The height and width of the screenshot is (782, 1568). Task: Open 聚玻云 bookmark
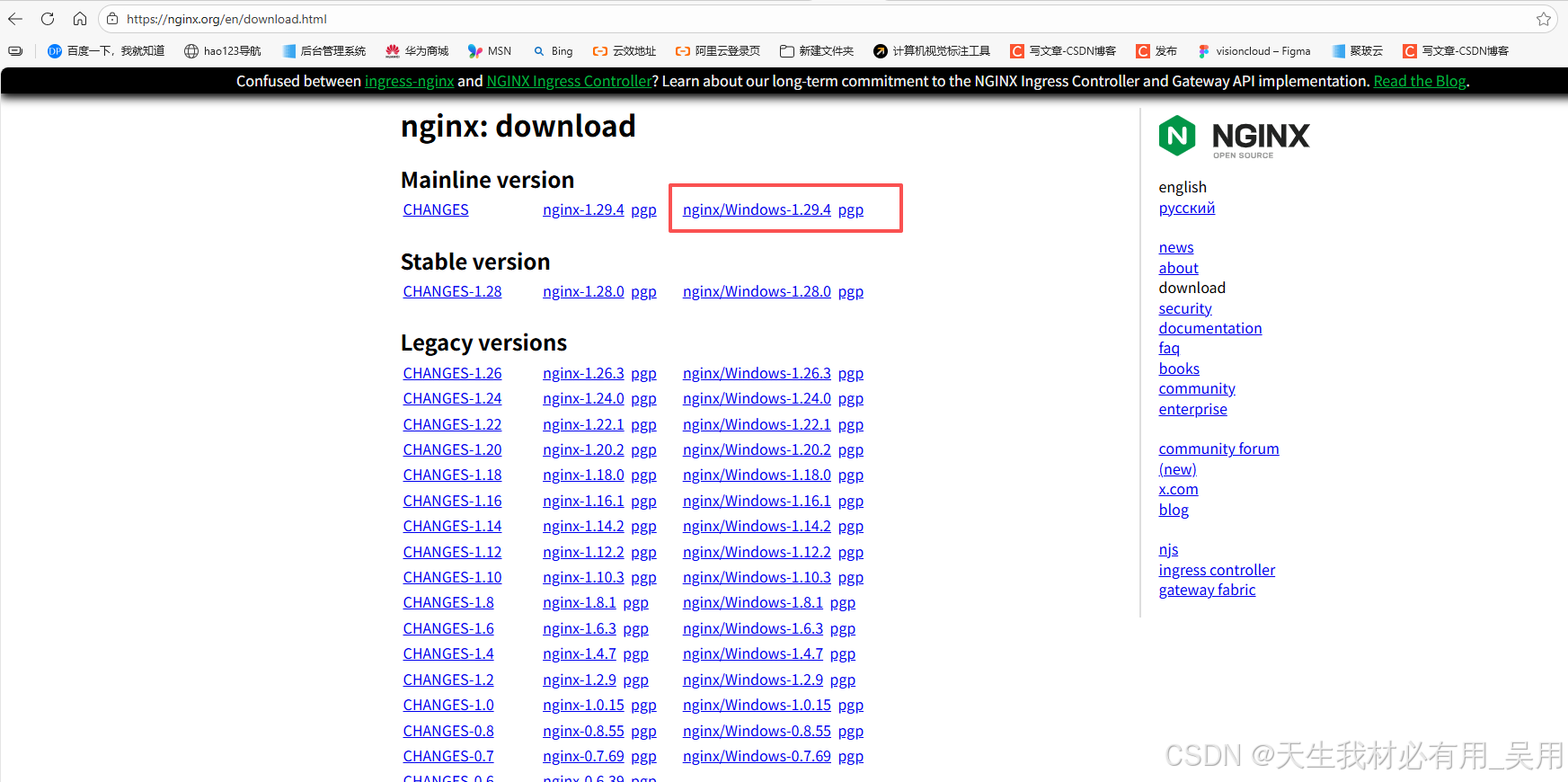pyautogui.click(x=1358, y=51)
